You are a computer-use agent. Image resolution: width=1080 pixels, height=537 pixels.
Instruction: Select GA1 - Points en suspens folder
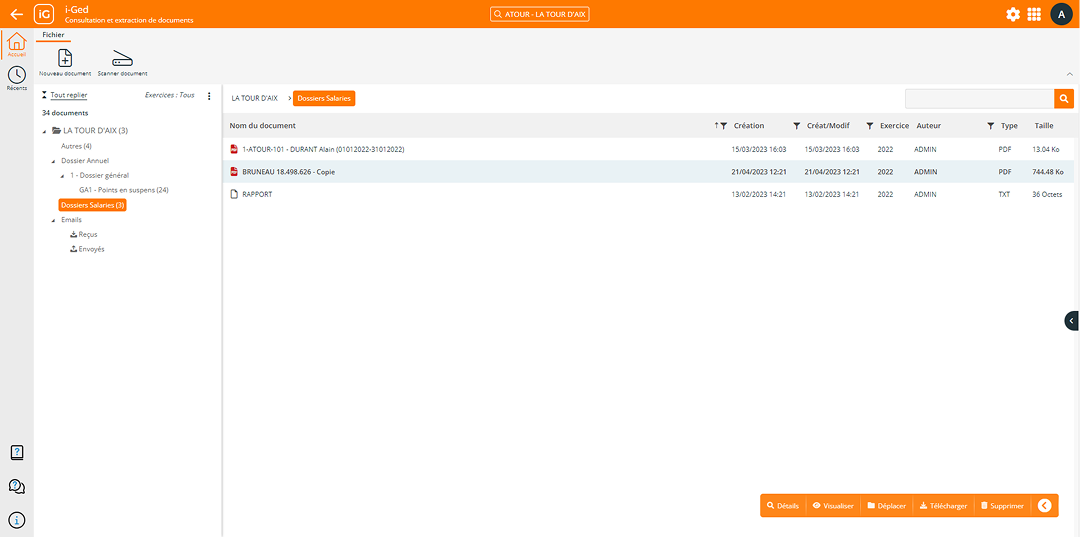pos(123,190)
